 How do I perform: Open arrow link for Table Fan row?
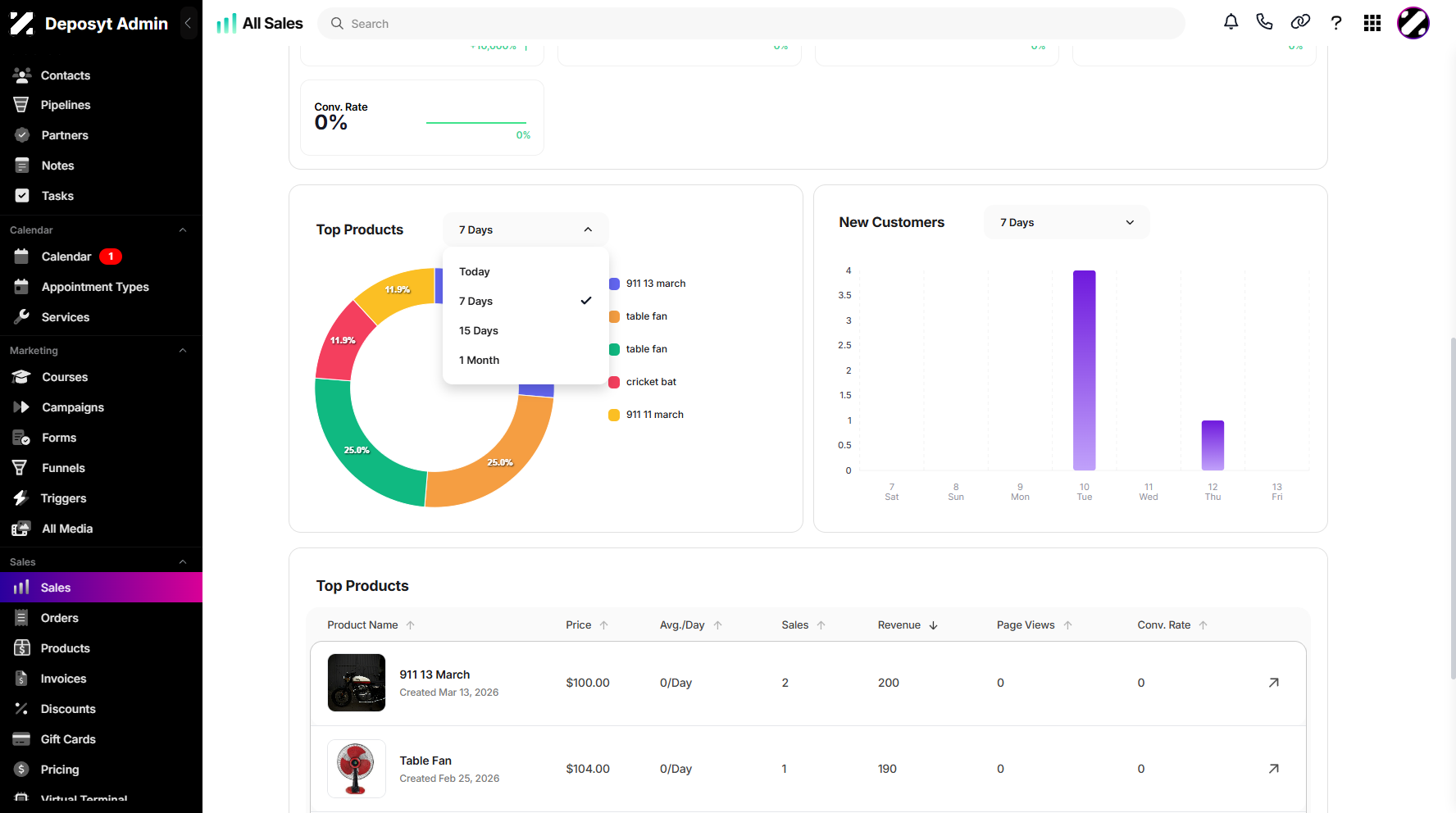[1273, 769]
